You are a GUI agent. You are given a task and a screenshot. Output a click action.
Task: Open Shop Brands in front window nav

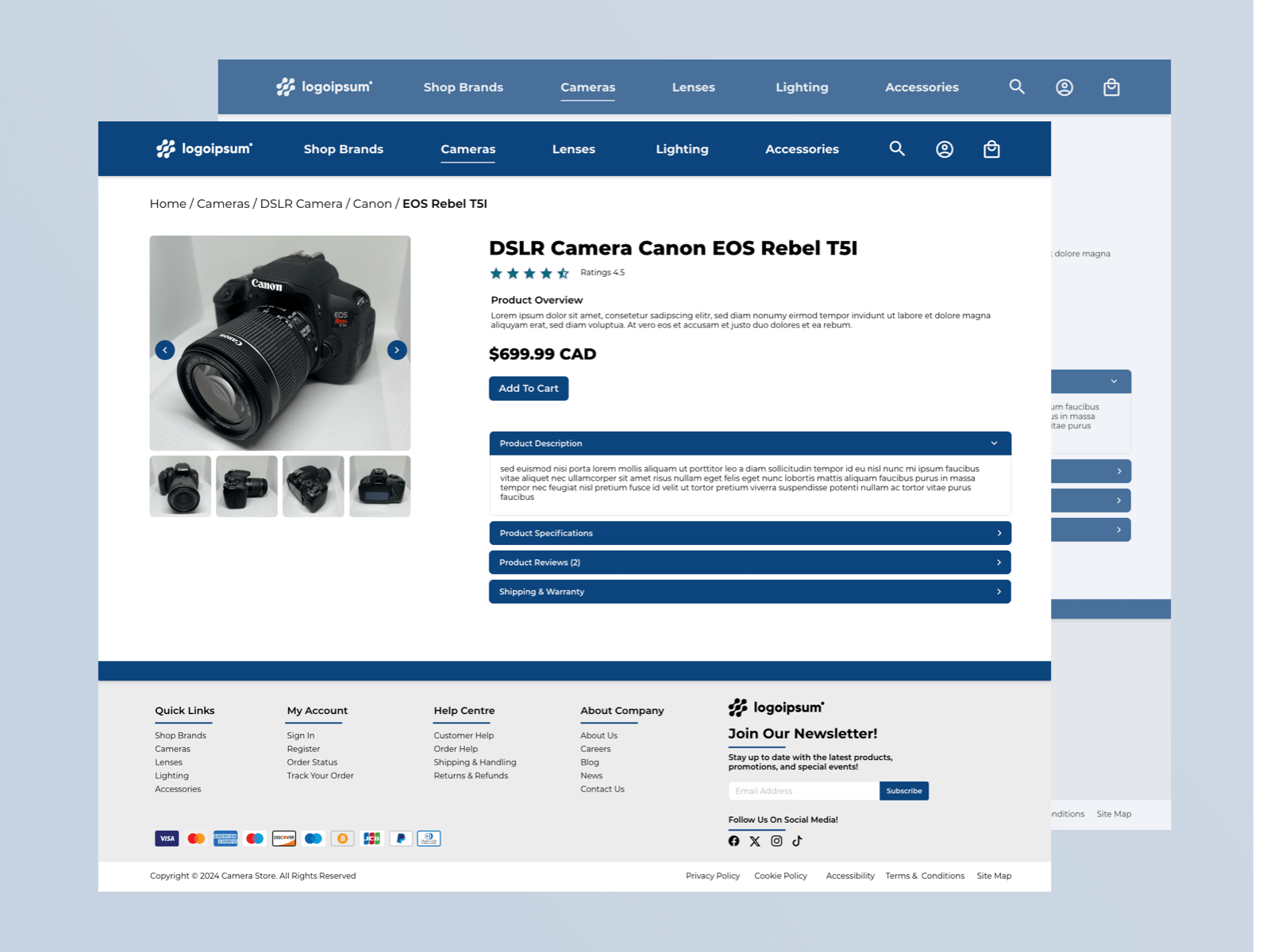(344, 149)
